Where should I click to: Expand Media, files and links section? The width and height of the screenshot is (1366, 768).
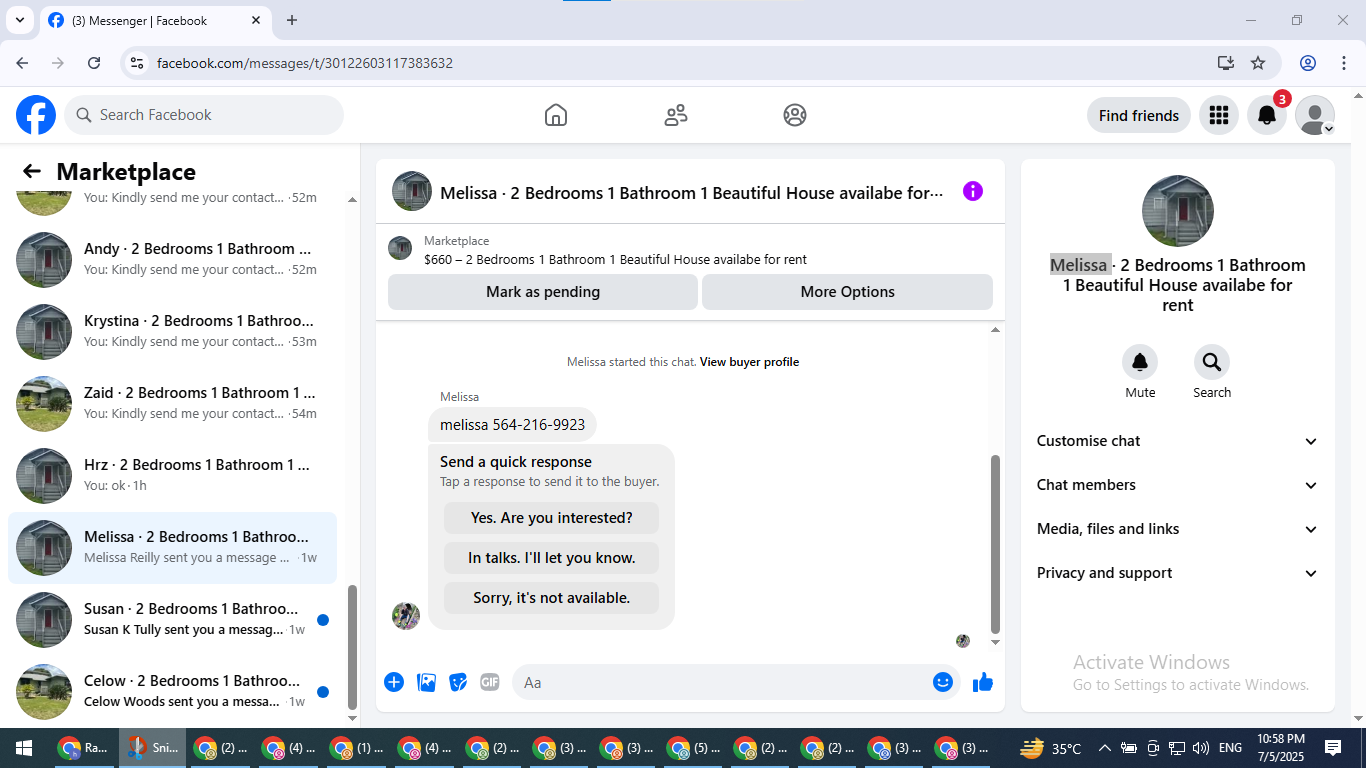[1178, 529]
